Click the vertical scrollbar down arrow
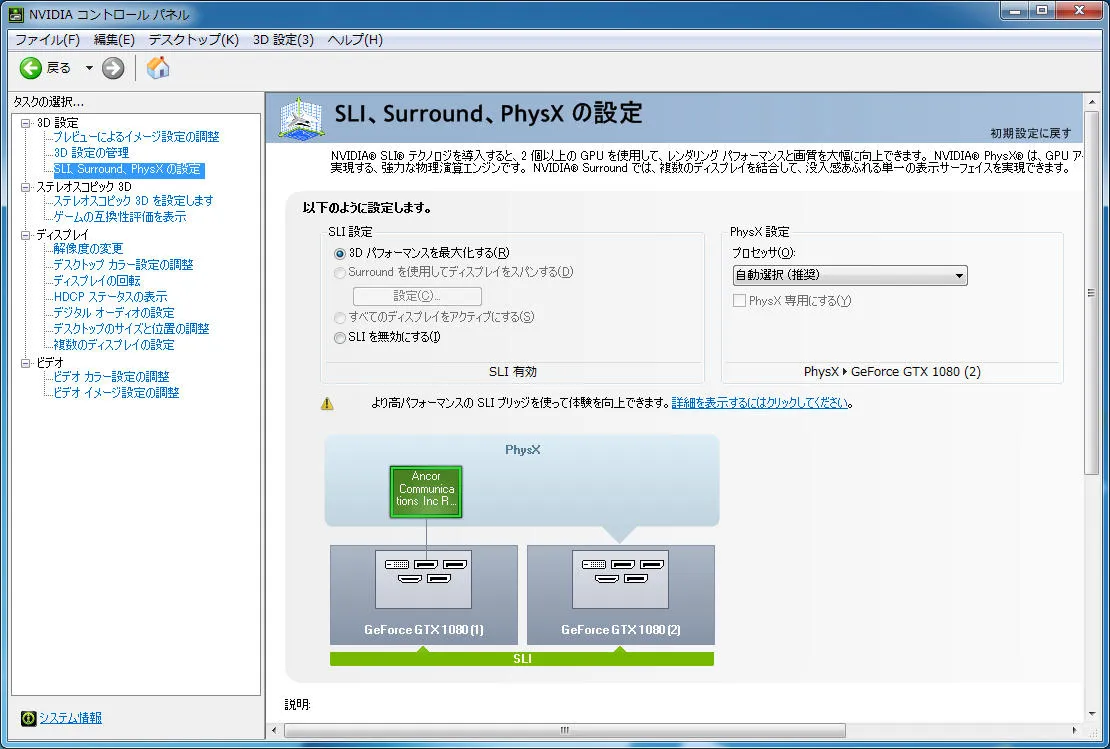Image resolution: width=1110 pixels, height=749 pixels. click(x=1091, y=714)
